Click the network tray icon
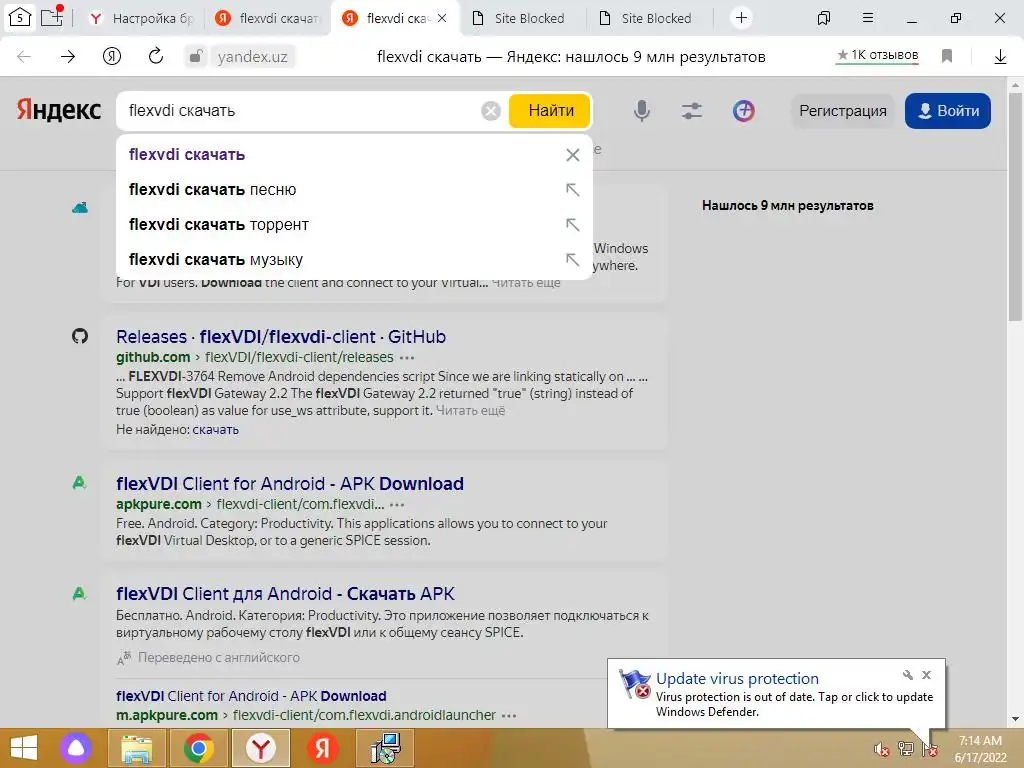The height and width of the screenshot is (768, 1024). point(906,749)
